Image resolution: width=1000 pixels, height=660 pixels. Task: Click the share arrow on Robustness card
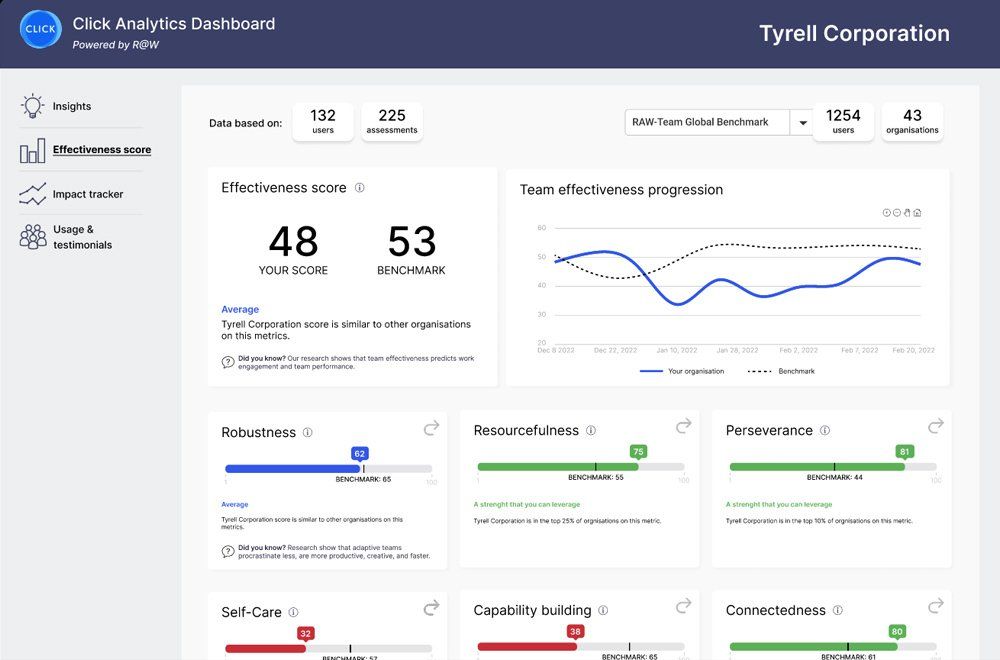431,428
